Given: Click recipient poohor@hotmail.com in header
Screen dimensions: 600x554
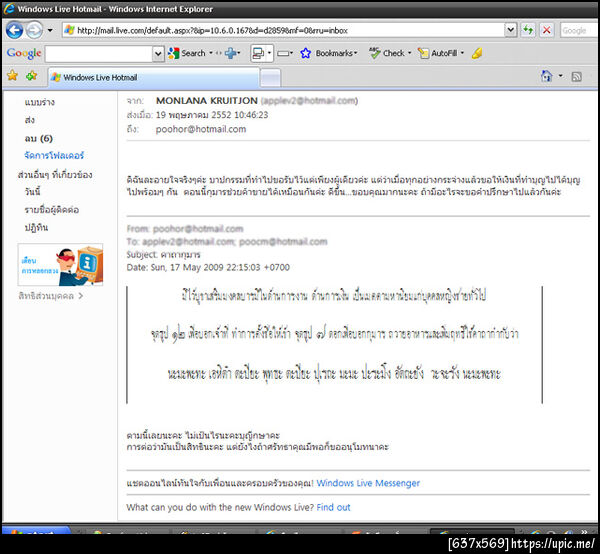Looking at the screenshot, I should pos(201,129).
